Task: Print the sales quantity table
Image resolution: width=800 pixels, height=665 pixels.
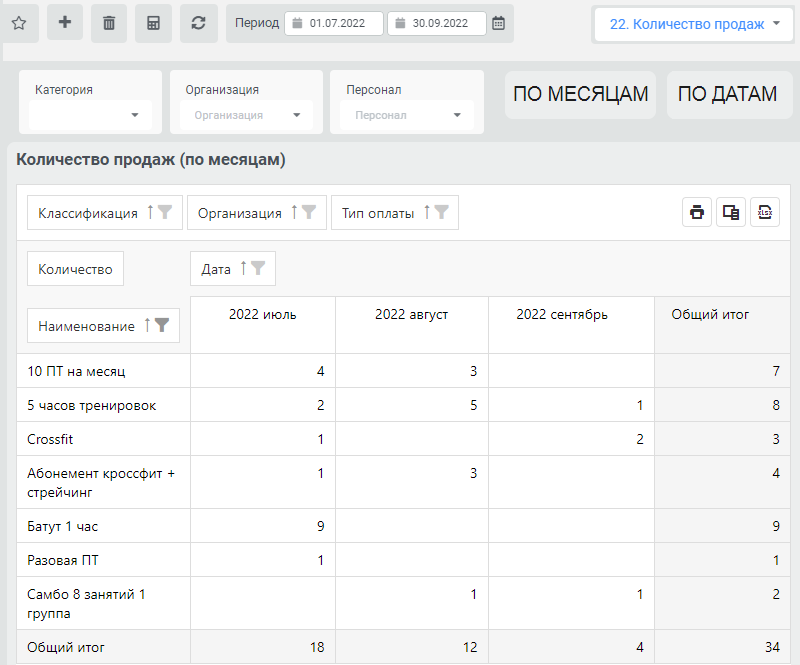Action: [697, 212]
